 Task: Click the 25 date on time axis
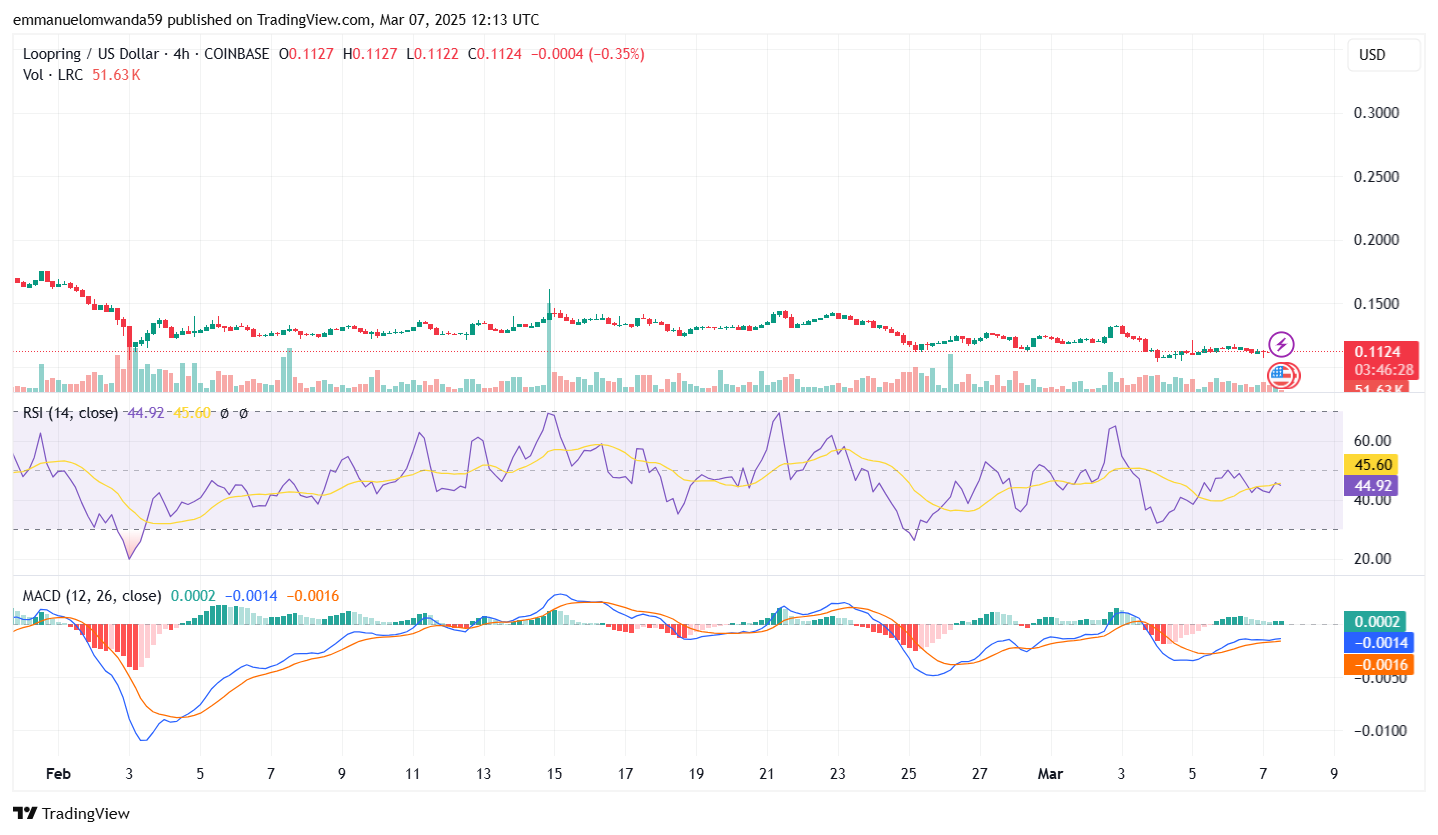point(909,774)
